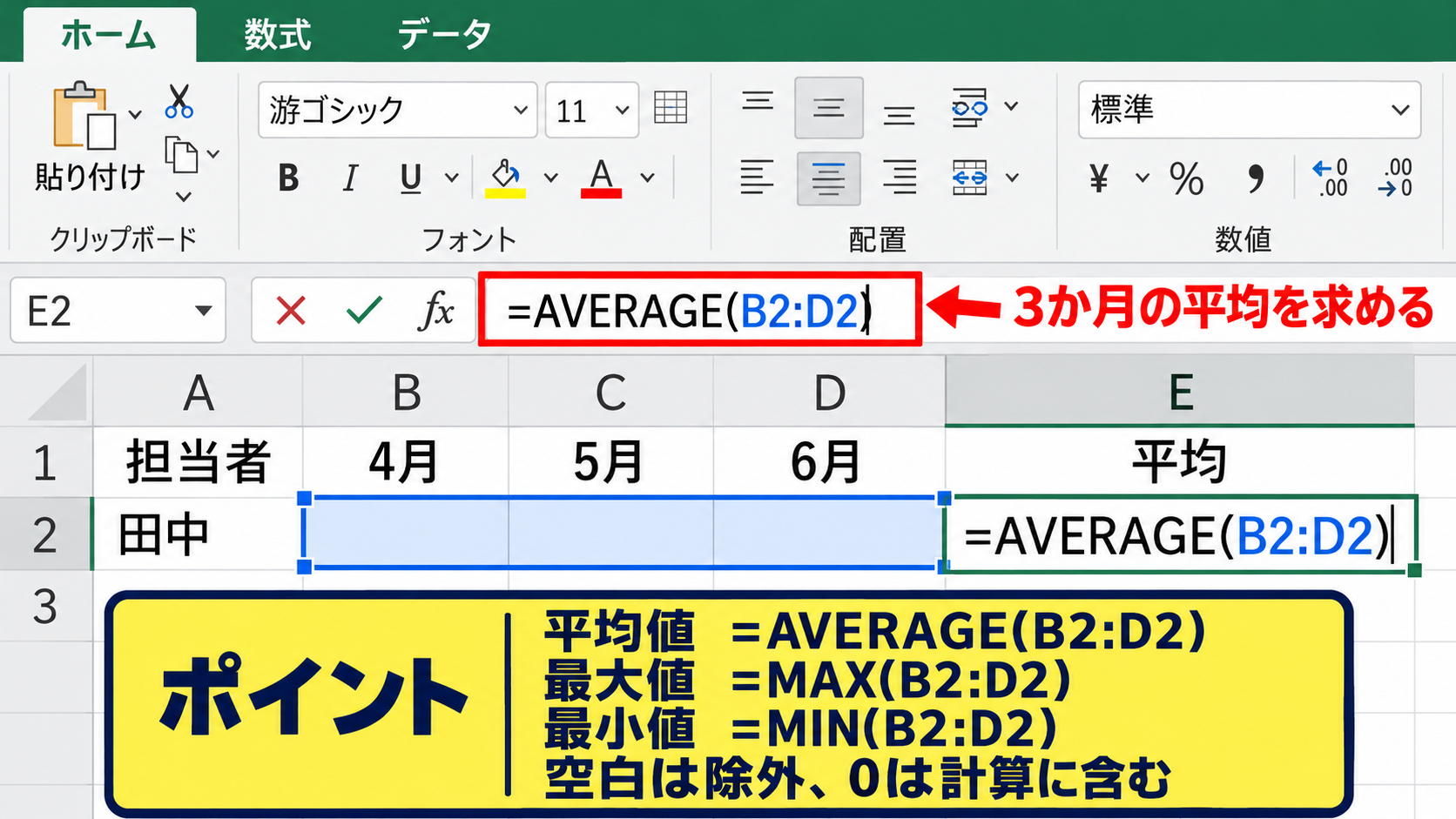Image resolution: width=1456 pixels, height=819 pixels.
Task: Align text right
Action: pos(900,178)
